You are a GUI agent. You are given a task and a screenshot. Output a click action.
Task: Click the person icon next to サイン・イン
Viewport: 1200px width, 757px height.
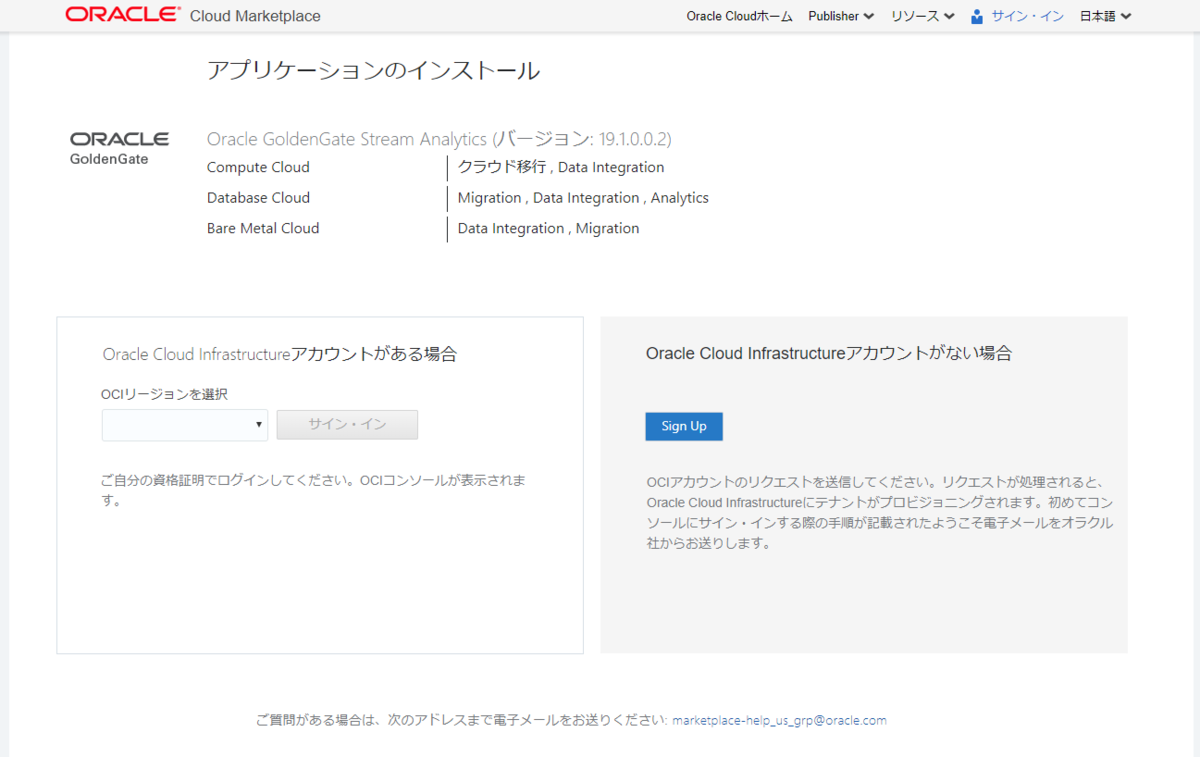975,15
